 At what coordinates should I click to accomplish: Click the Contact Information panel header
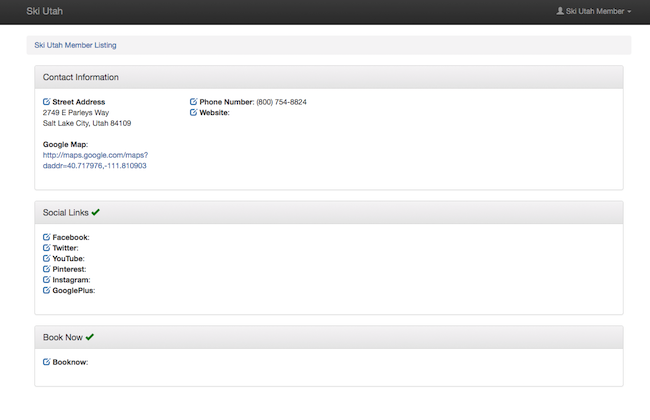pyautogui.click(x=328, y=77)
